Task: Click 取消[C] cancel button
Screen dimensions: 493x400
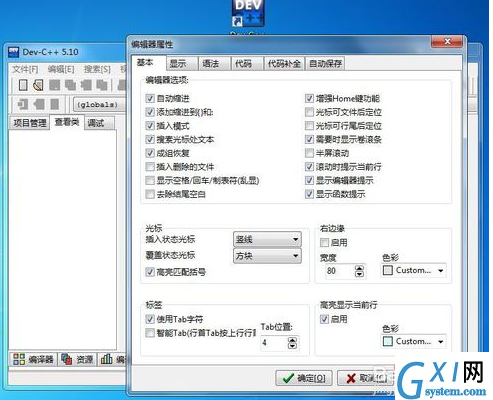Action: click(366, 378)
